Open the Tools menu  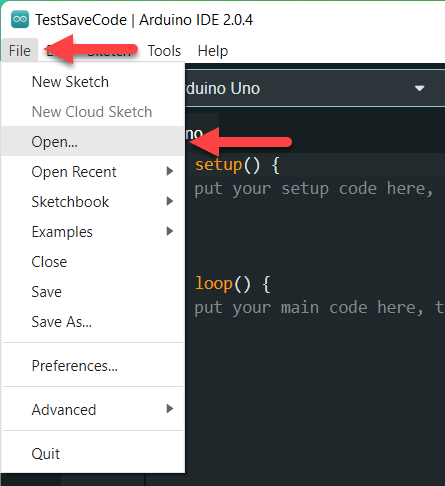click(x=164, y=51)
